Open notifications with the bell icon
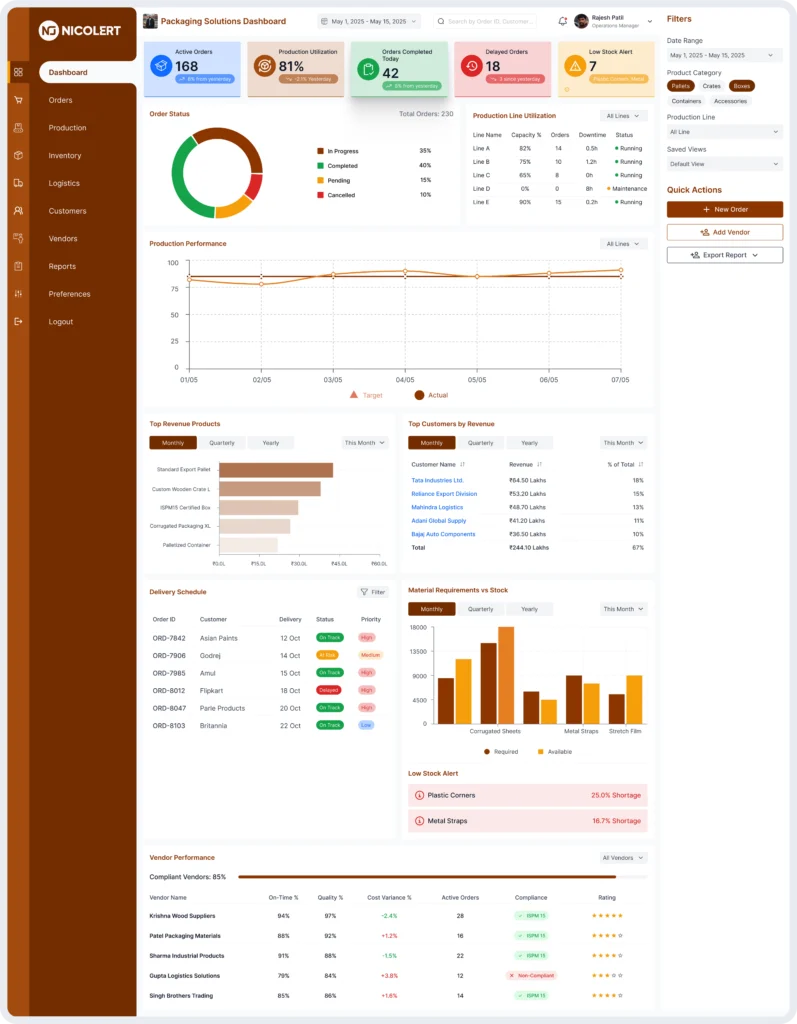Image resolution: width=797 pixels, height=1024 pixels. coord(563,21)
